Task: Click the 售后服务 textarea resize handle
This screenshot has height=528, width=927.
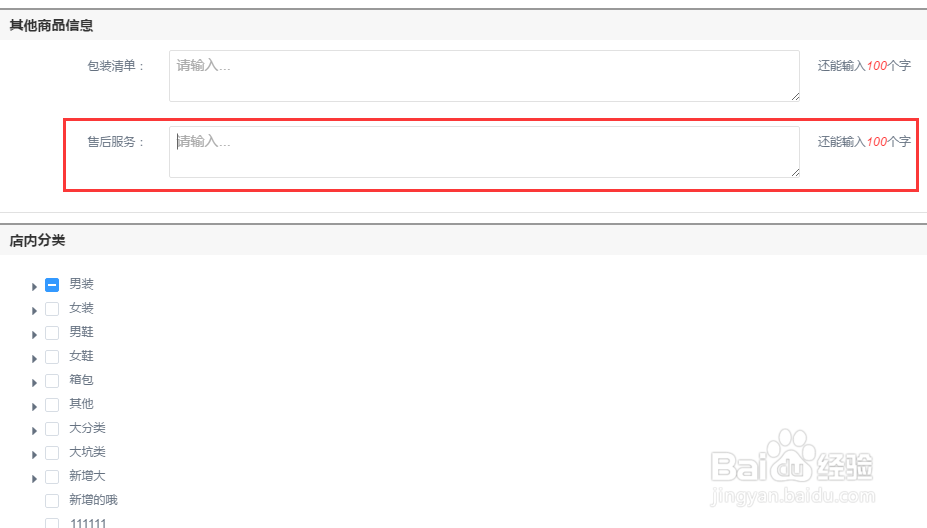Action: pos(795,173)
